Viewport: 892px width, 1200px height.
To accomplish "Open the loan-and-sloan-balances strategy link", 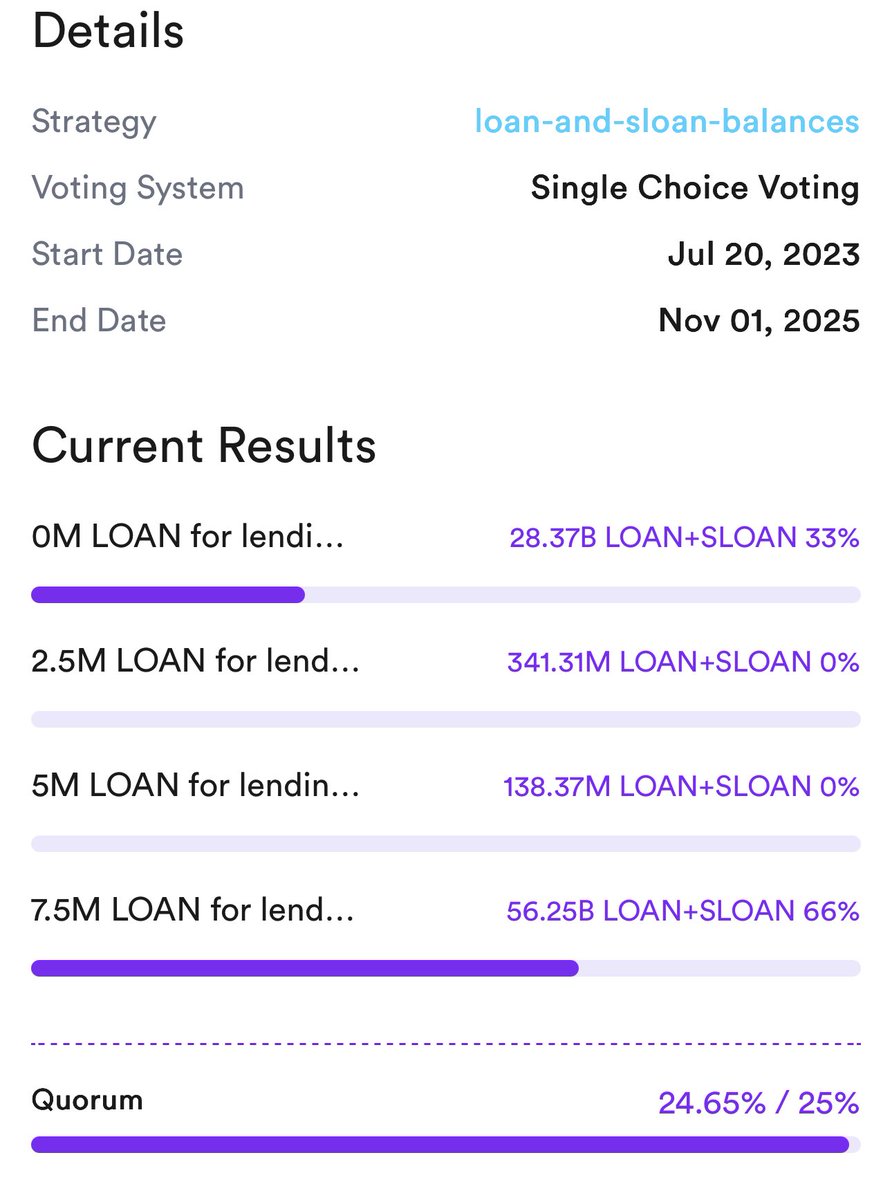I will click(x=666, y=122).
